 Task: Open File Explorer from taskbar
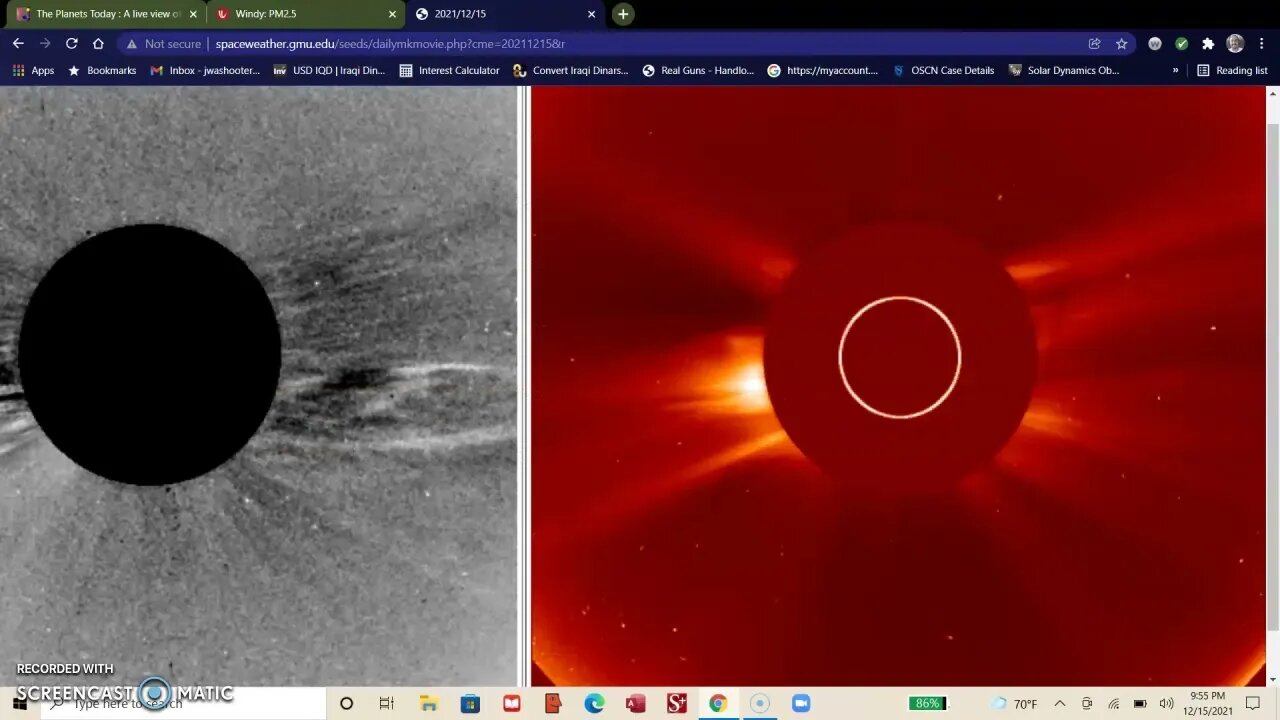coord(428,703)
